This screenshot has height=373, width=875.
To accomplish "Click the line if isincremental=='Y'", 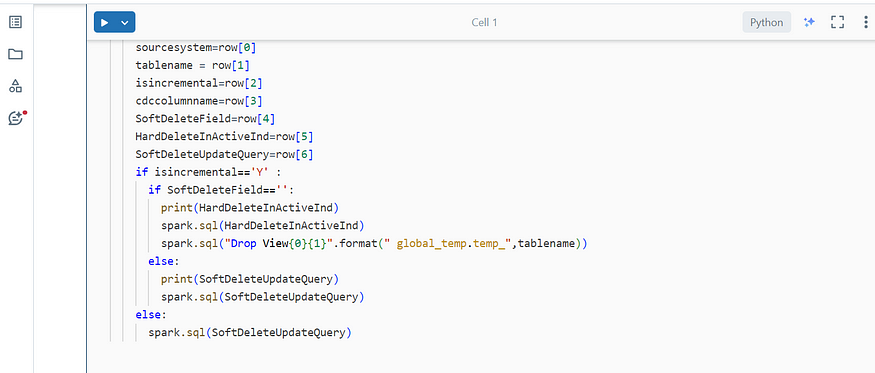I will (208, 173).
